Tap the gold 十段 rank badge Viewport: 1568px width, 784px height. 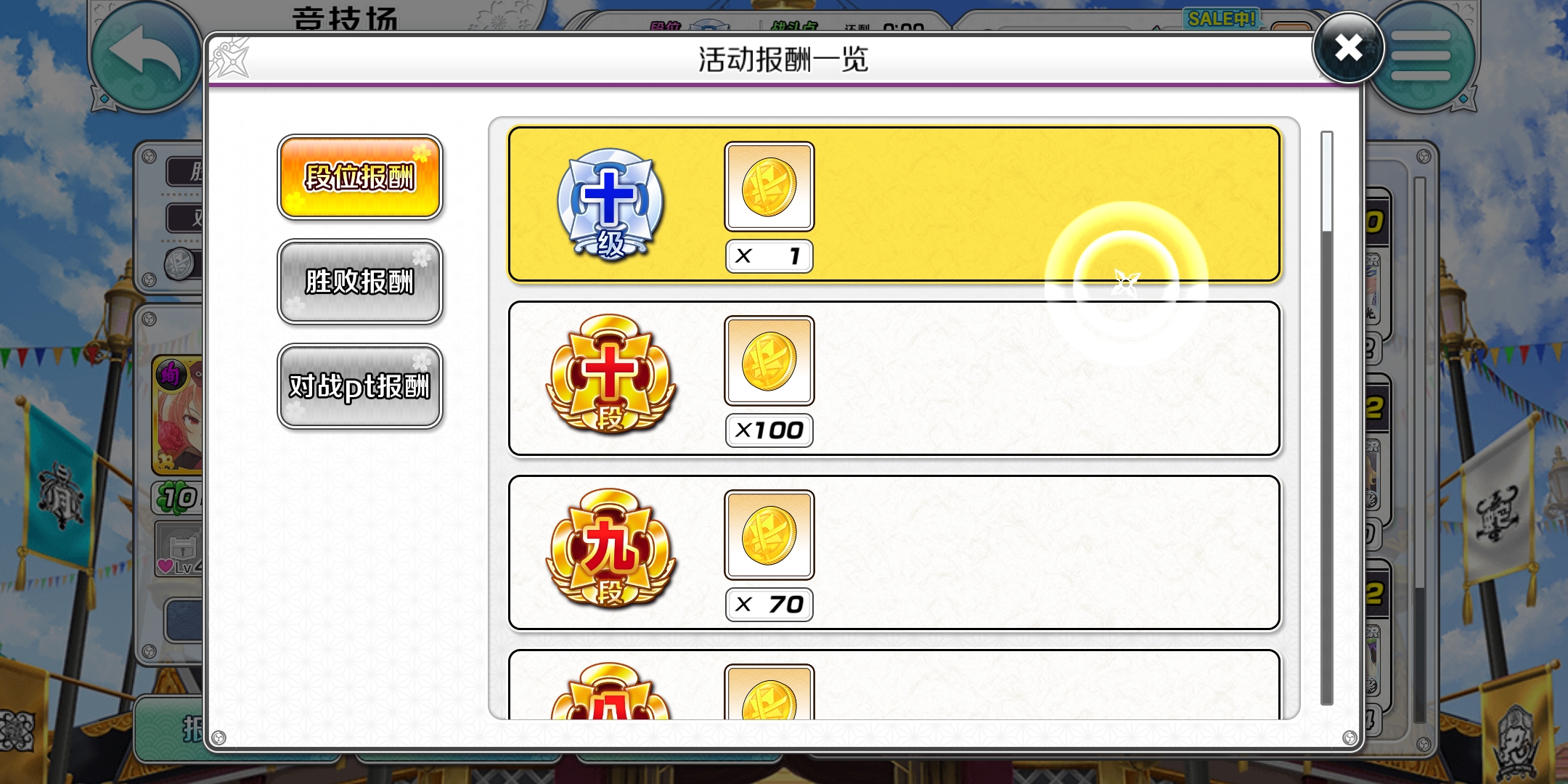tap(611, 375)
